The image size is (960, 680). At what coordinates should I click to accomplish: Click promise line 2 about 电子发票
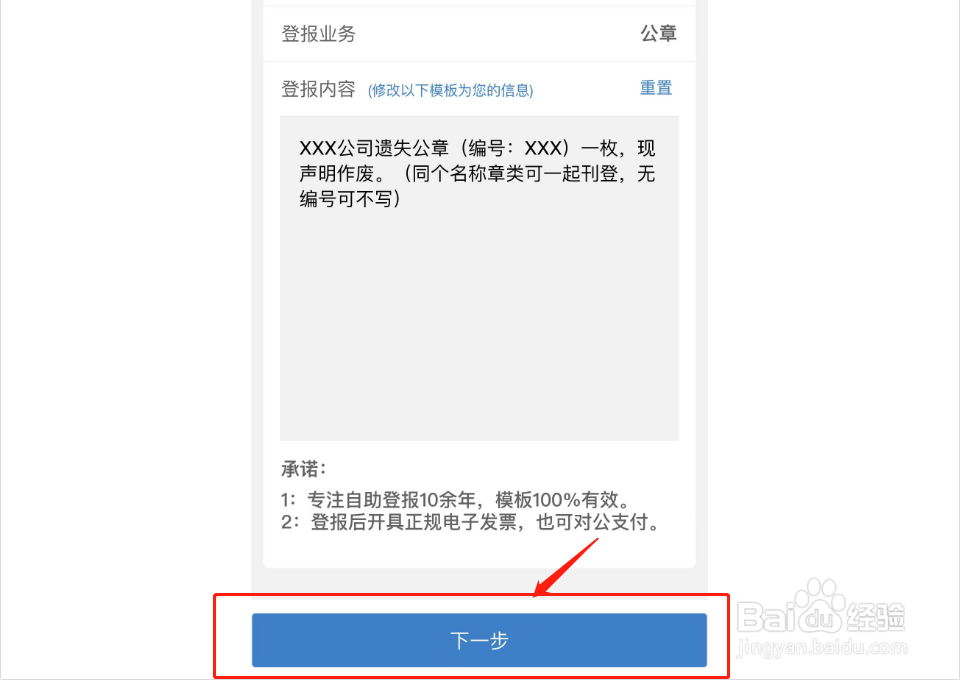470,522
